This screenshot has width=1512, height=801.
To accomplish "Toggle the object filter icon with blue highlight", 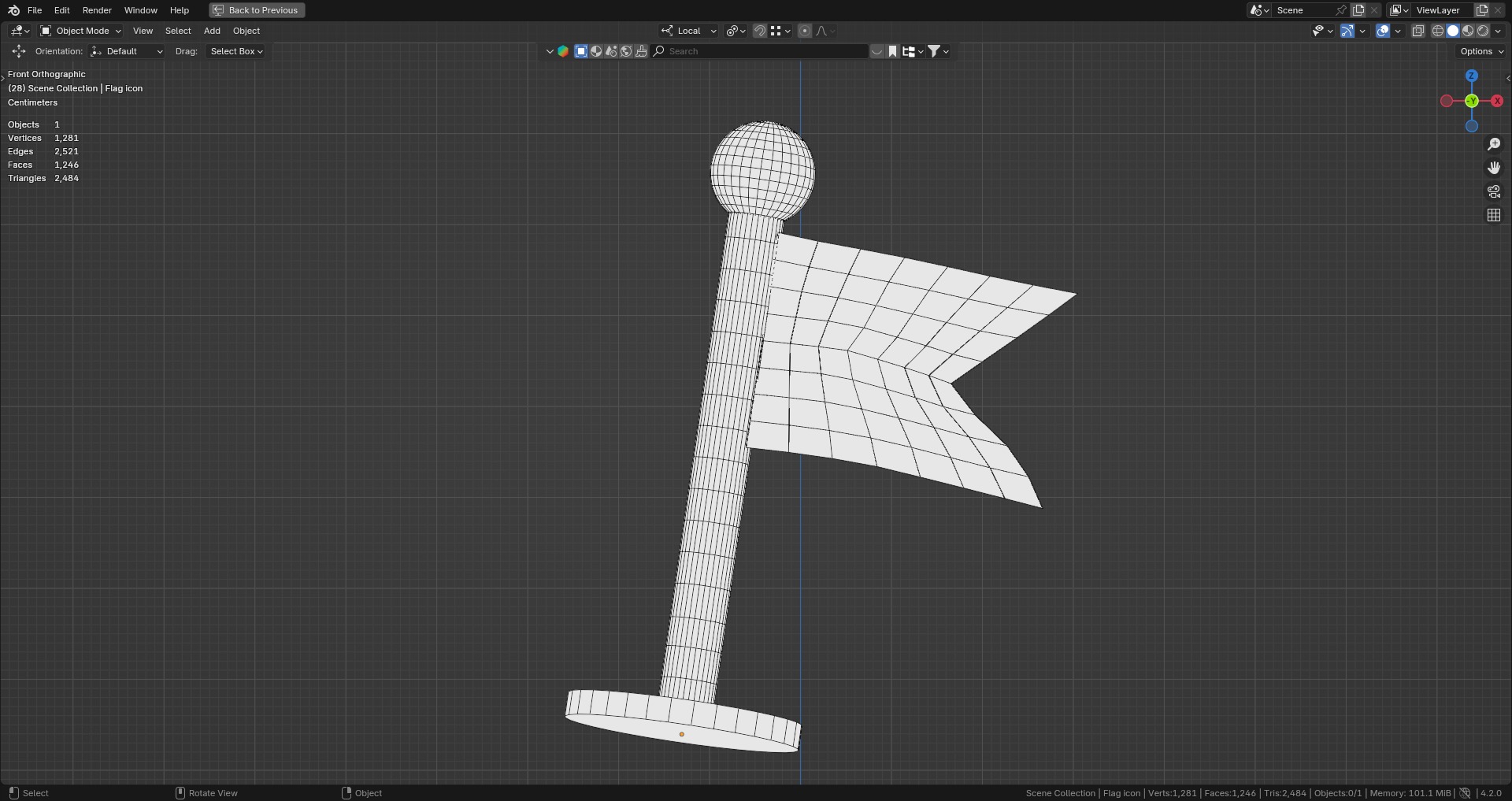I will tap(581, 51).
